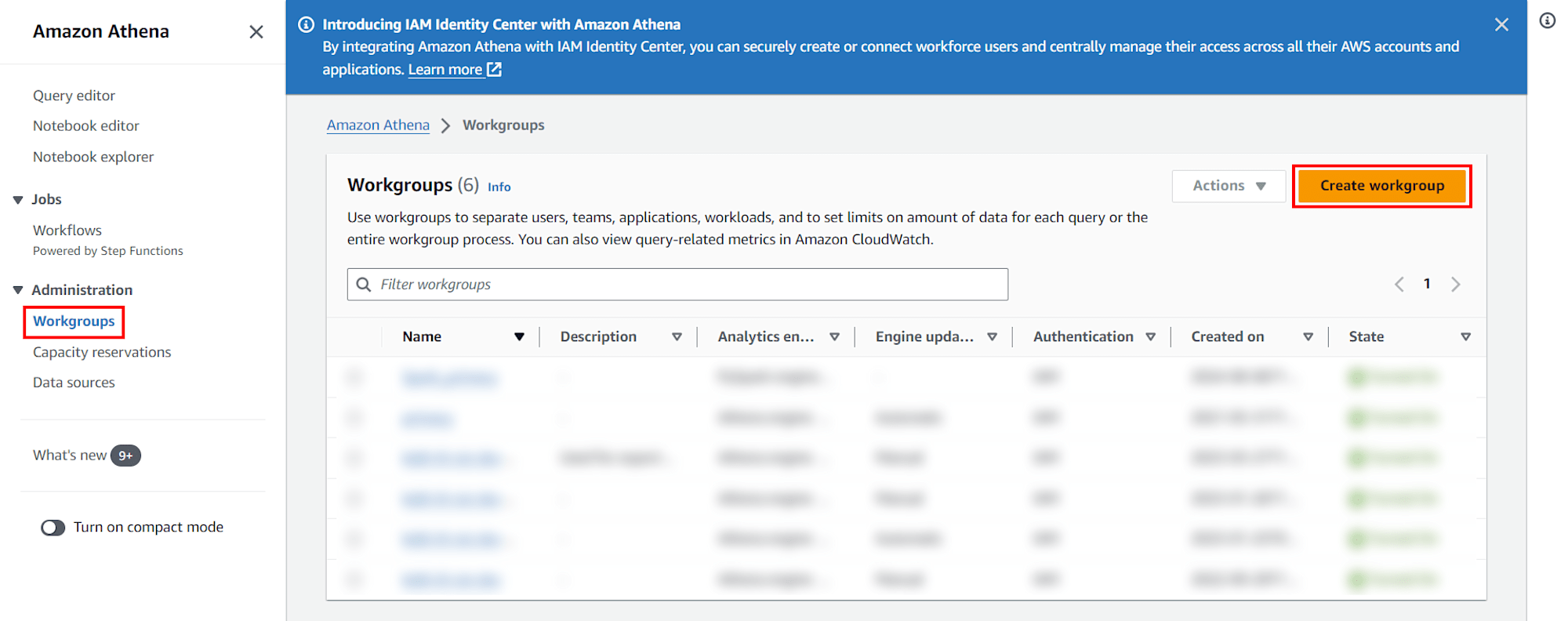
Task: Click the info circle icon at top right
Action: [x=1548, y=21]
